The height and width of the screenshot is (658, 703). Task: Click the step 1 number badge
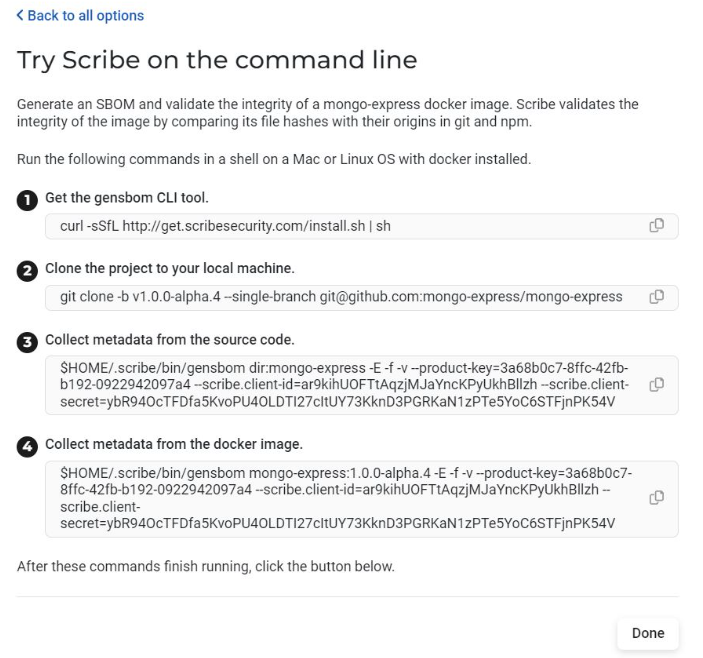27,199
